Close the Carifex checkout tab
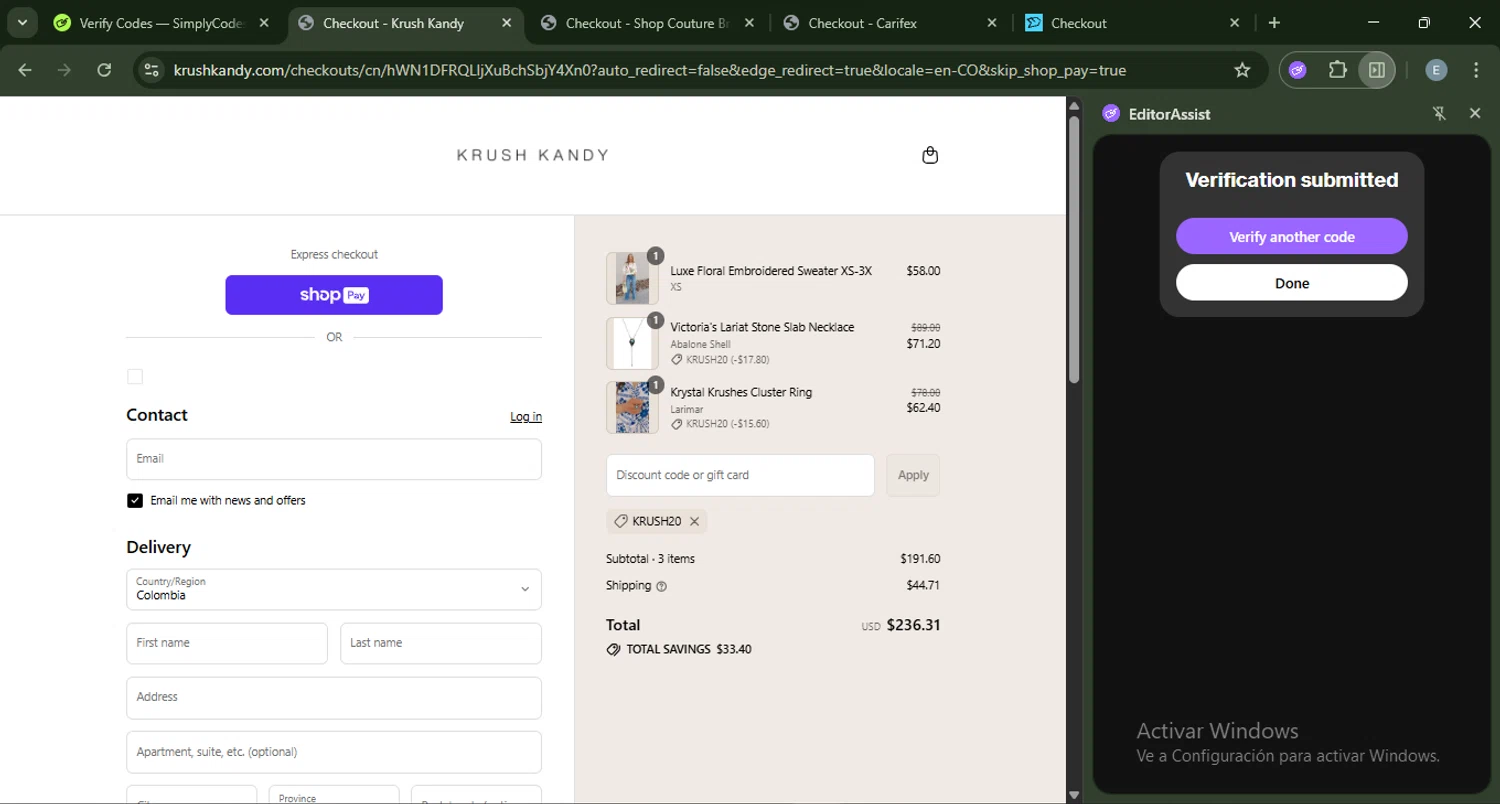 992,23
